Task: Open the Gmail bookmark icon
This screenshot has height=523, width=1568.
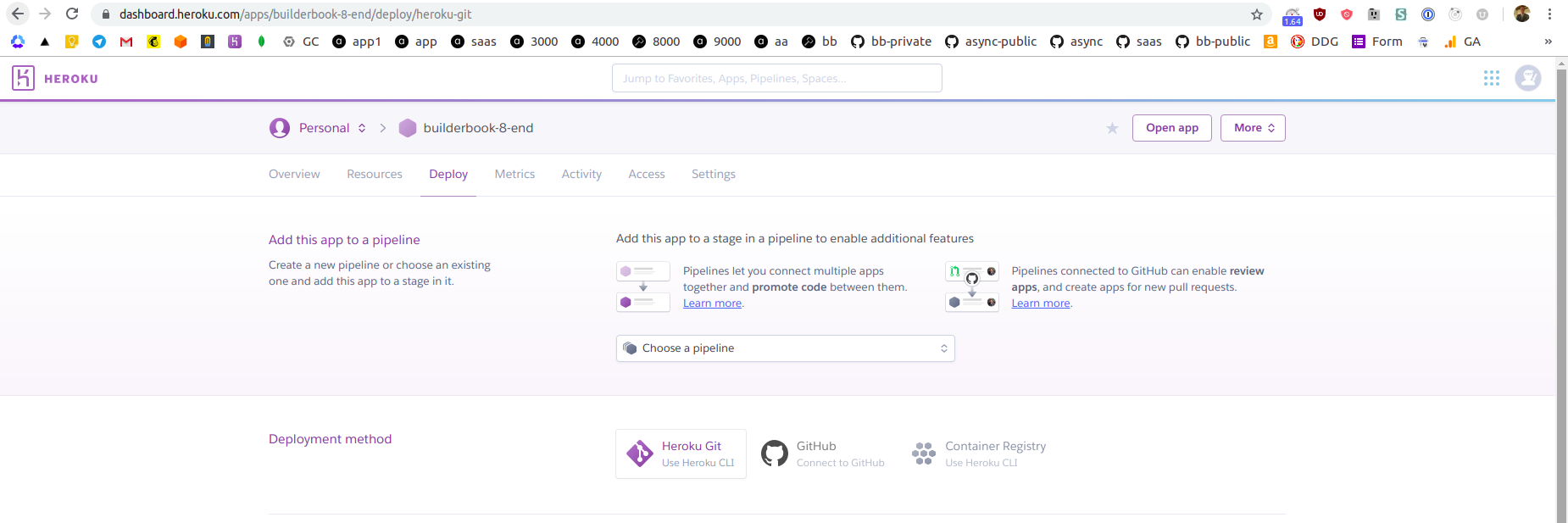Action: (x=126, y=42)
